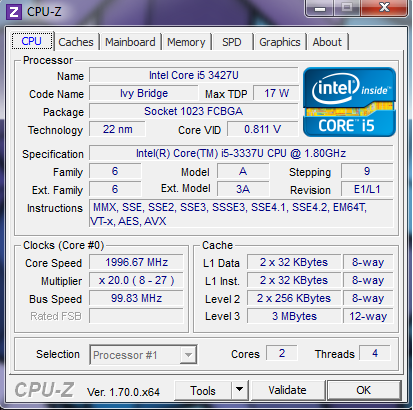The height and width of the screenshot is (410, 413).
Task: Open the Memory tab
Action: coord(186,42)
